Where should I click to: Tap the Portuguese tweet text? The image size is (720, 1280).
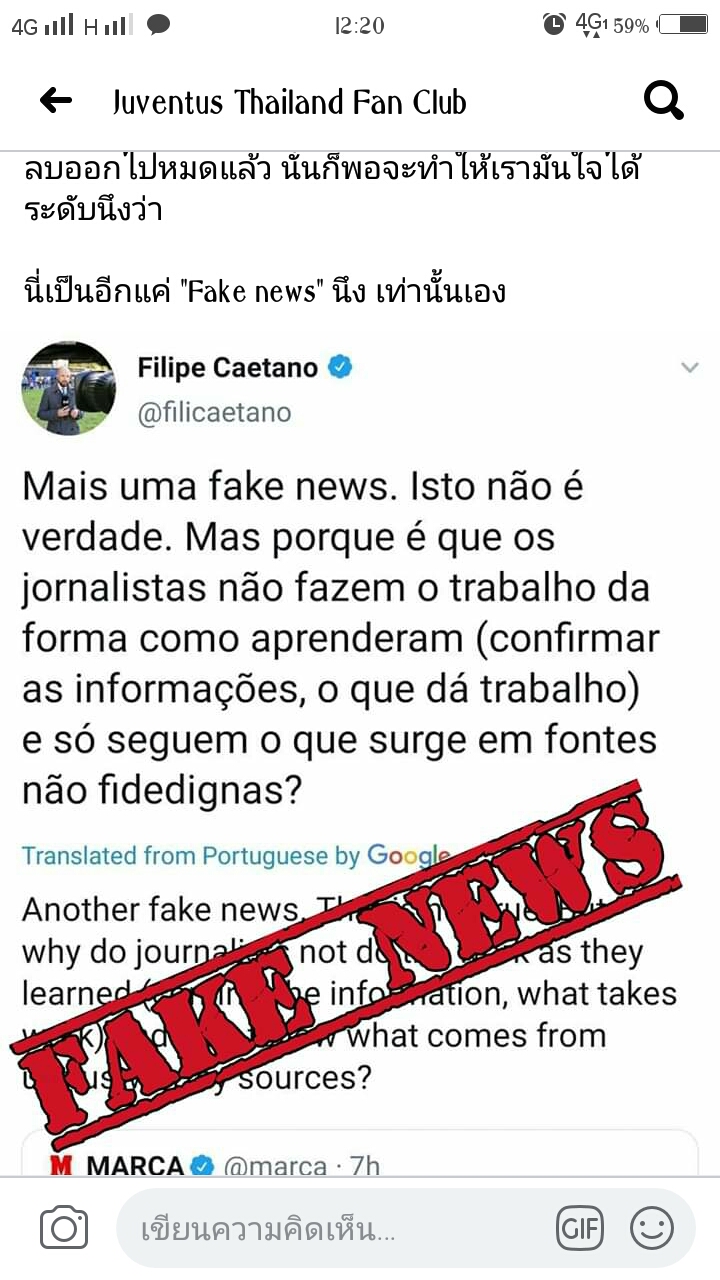340,640
